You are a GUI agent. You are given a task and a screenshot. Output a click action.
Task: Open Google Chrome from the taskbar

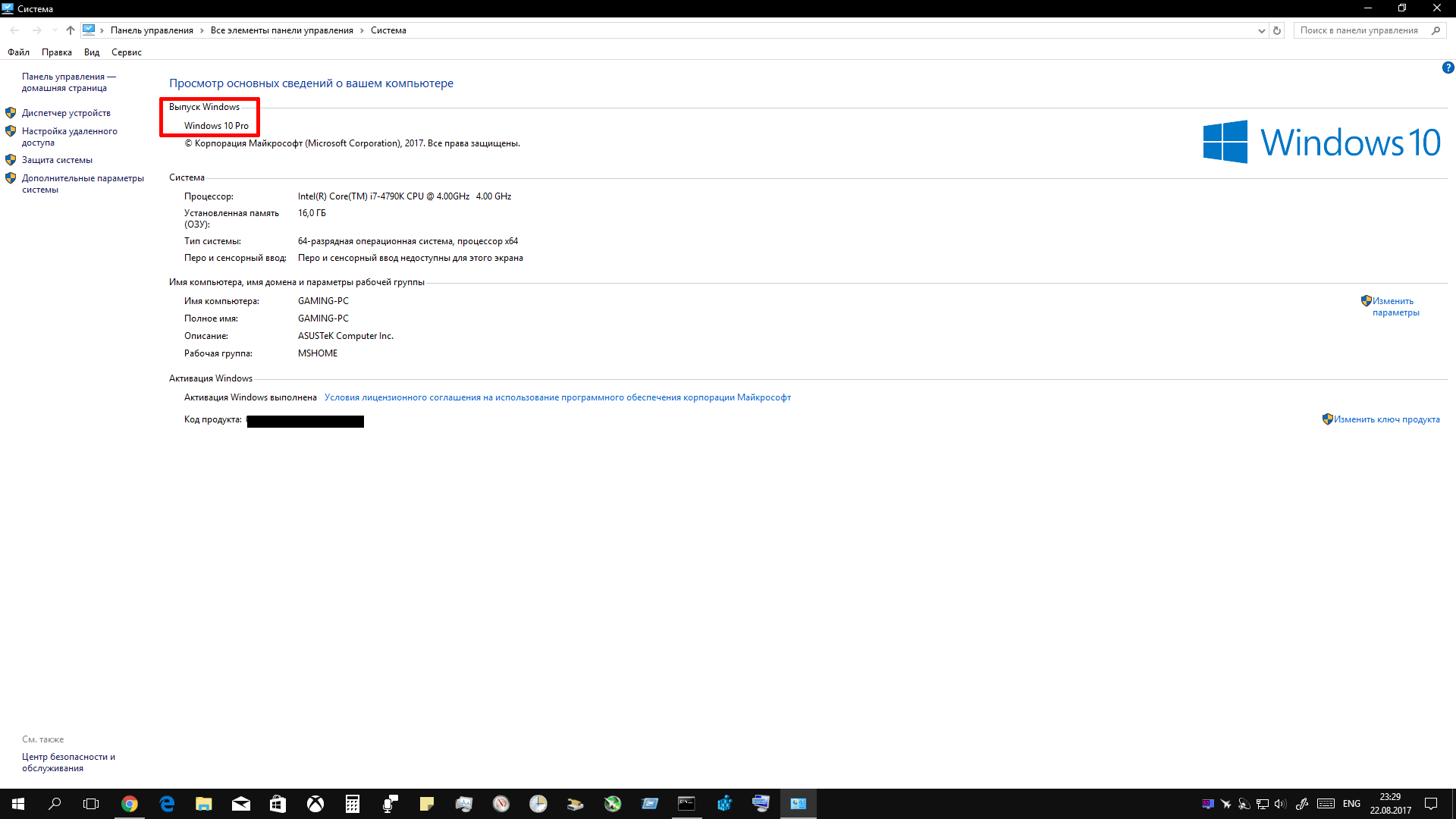point(130,804)
